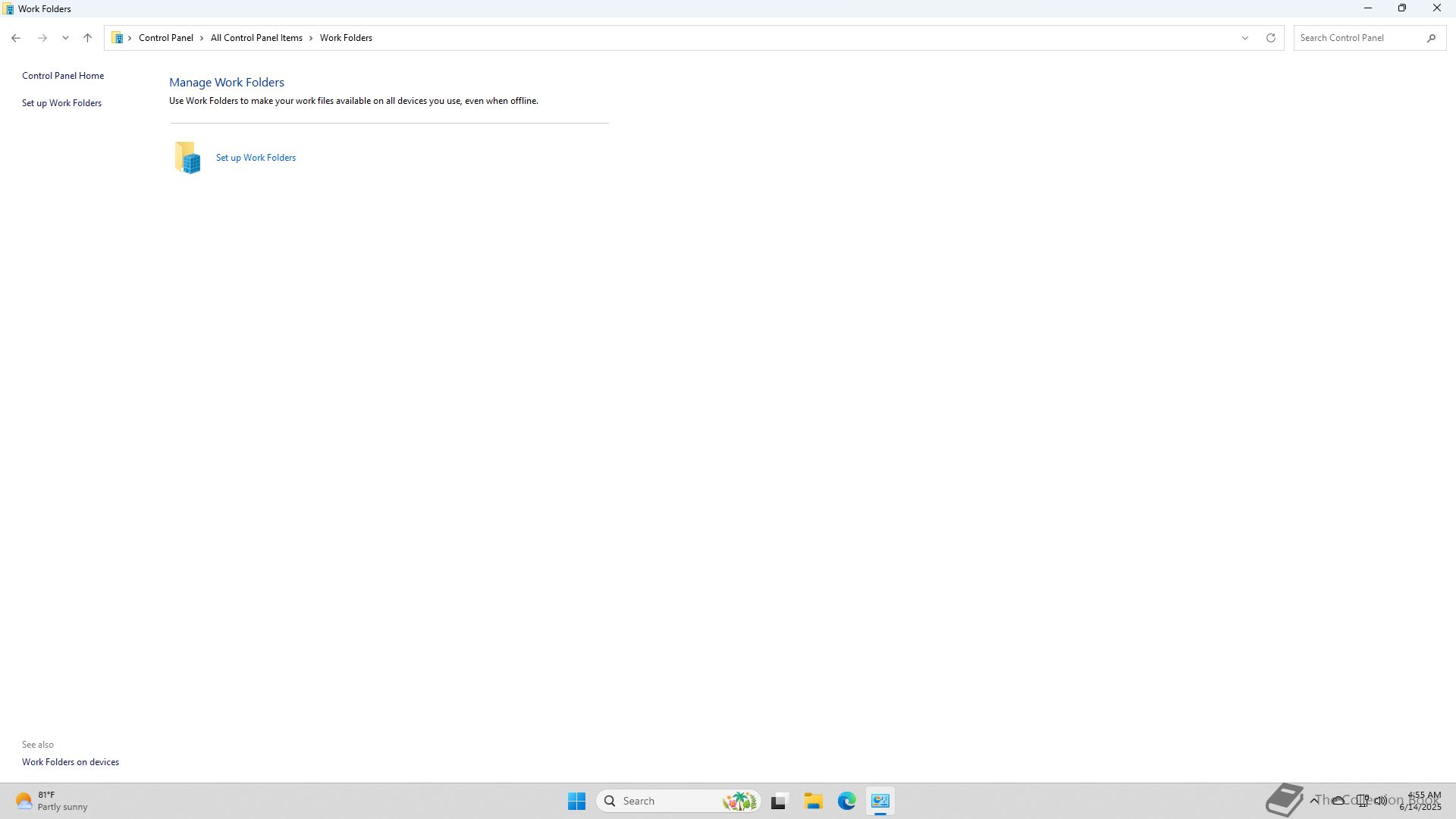Click the Work Folders folder icon
This screenshot has width=1456, height=819.
187,158
